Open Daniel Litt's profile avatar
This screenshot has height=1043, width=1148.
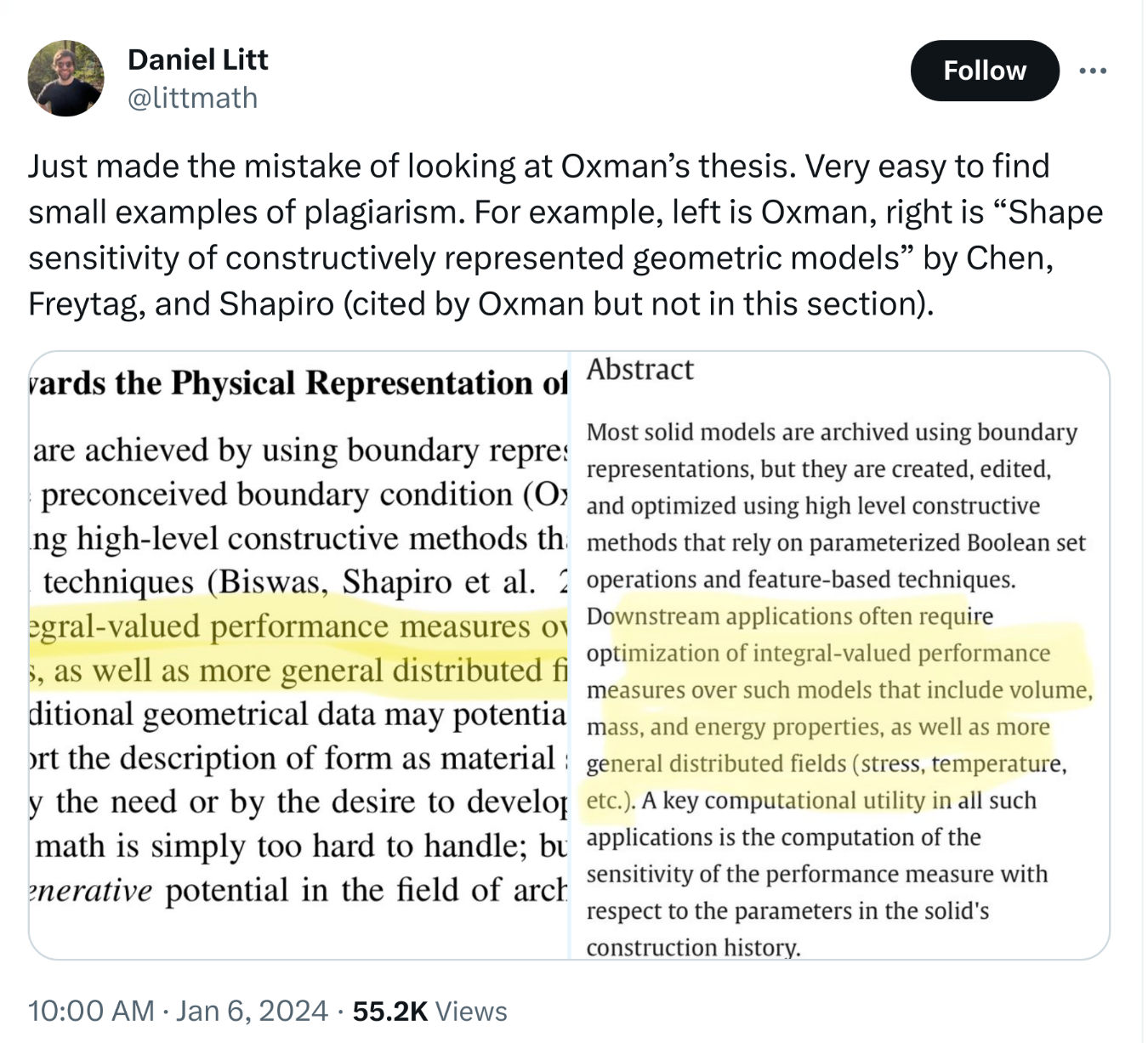click(x=65, y=77)
